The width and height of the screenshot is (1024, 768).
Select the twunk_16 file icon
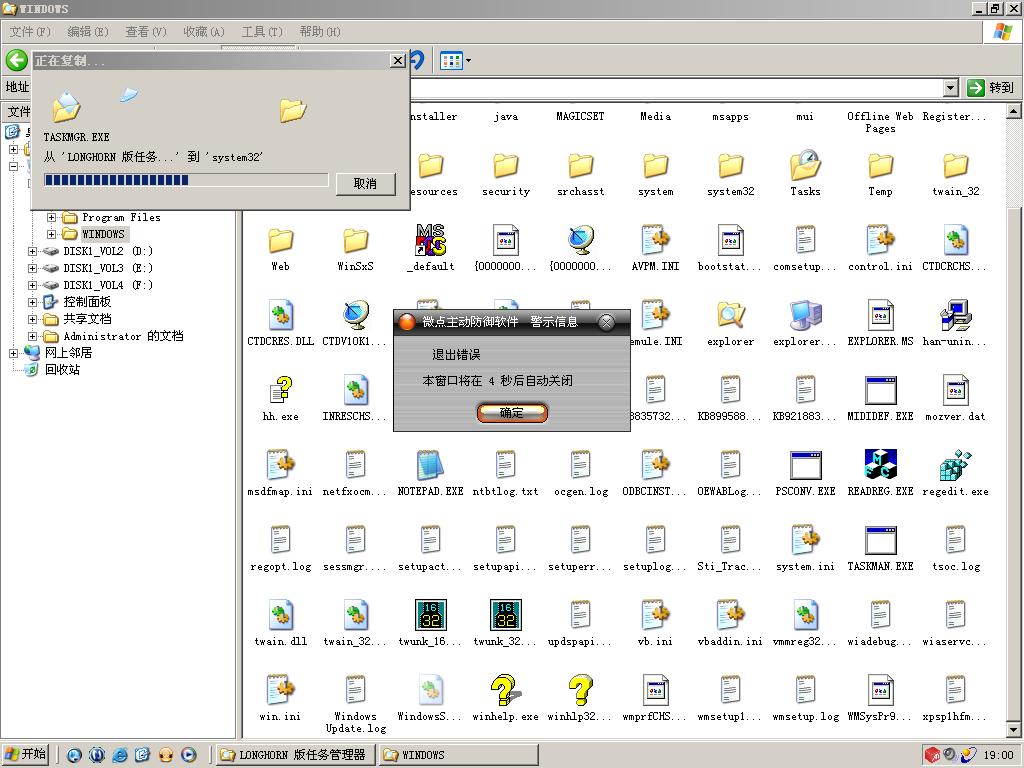[430, 615]
